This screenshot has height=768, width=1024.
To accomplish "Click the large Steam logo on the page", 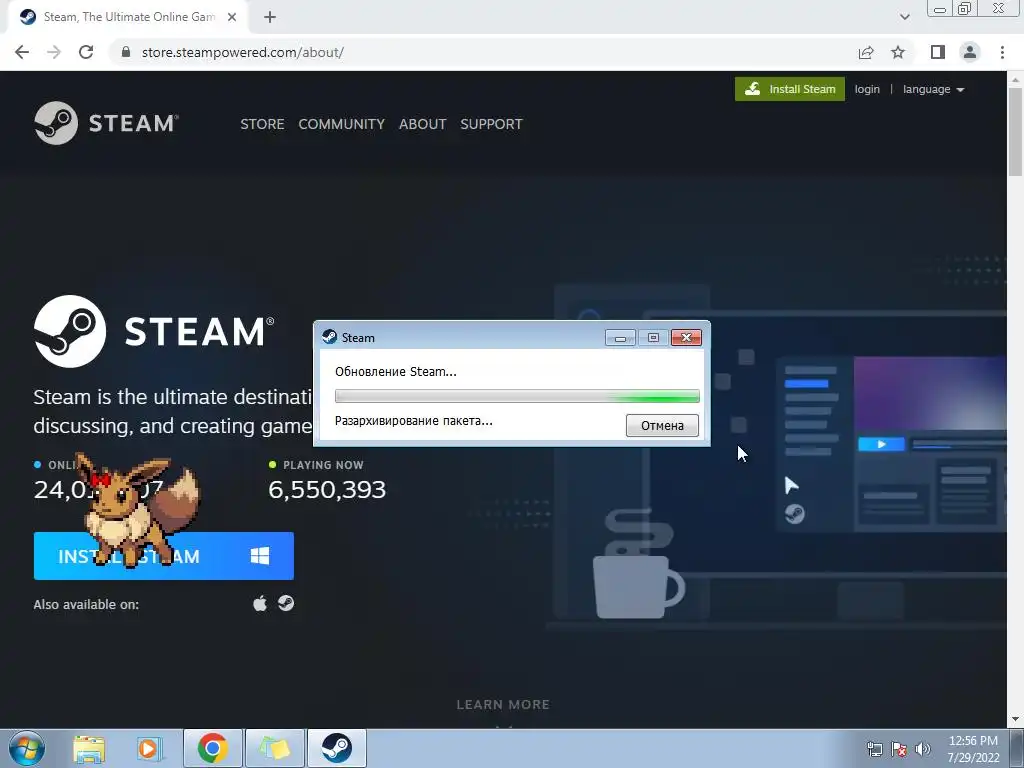I will click(x=154, y=331).
